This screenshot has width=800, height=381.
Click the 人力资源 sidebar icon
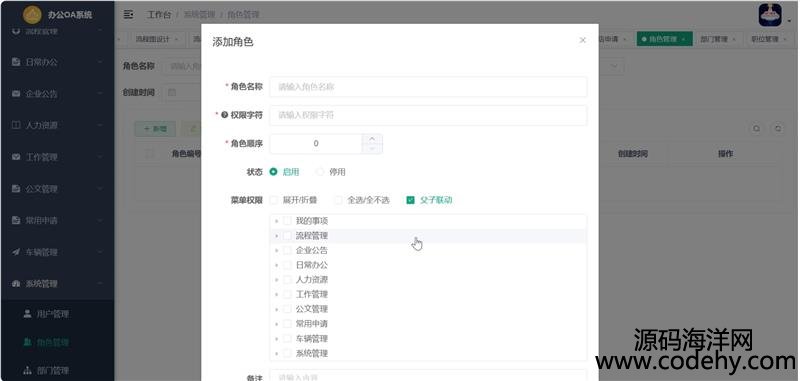click(x=16, y=125)
